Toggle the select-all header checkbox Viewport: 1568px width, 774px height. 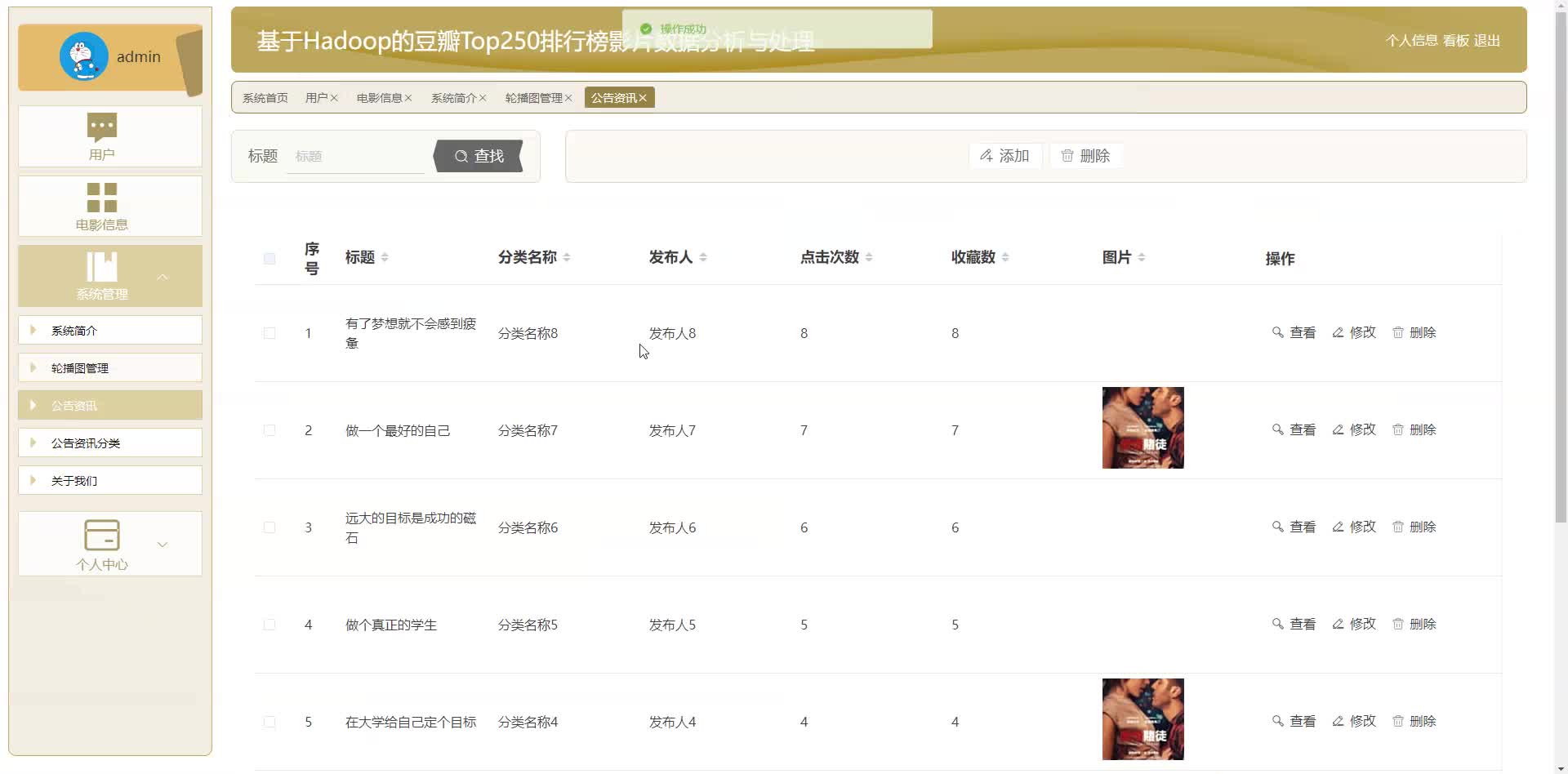[x=269, y=259]
